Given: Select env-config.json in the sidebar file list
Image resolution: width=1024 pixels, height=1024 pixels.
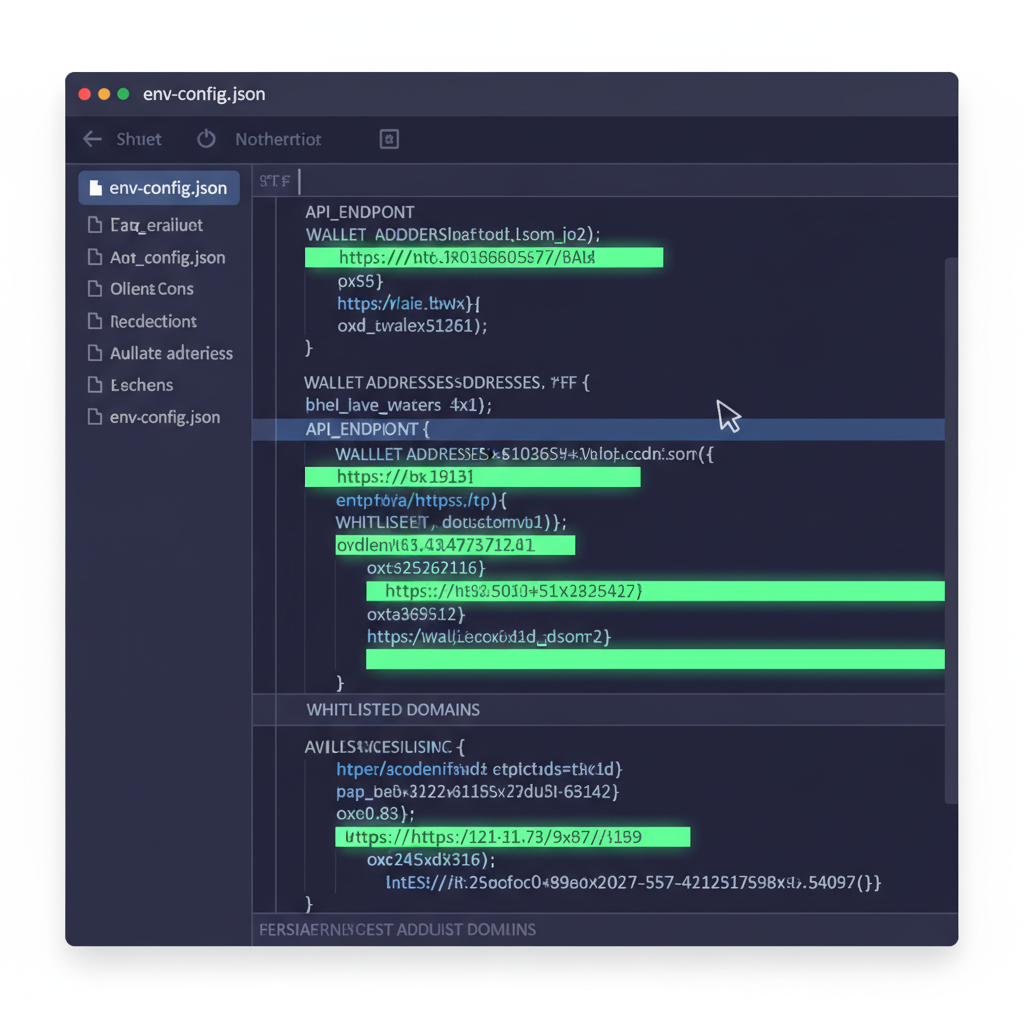Looking at the screenshot, I should coord(158,187).
